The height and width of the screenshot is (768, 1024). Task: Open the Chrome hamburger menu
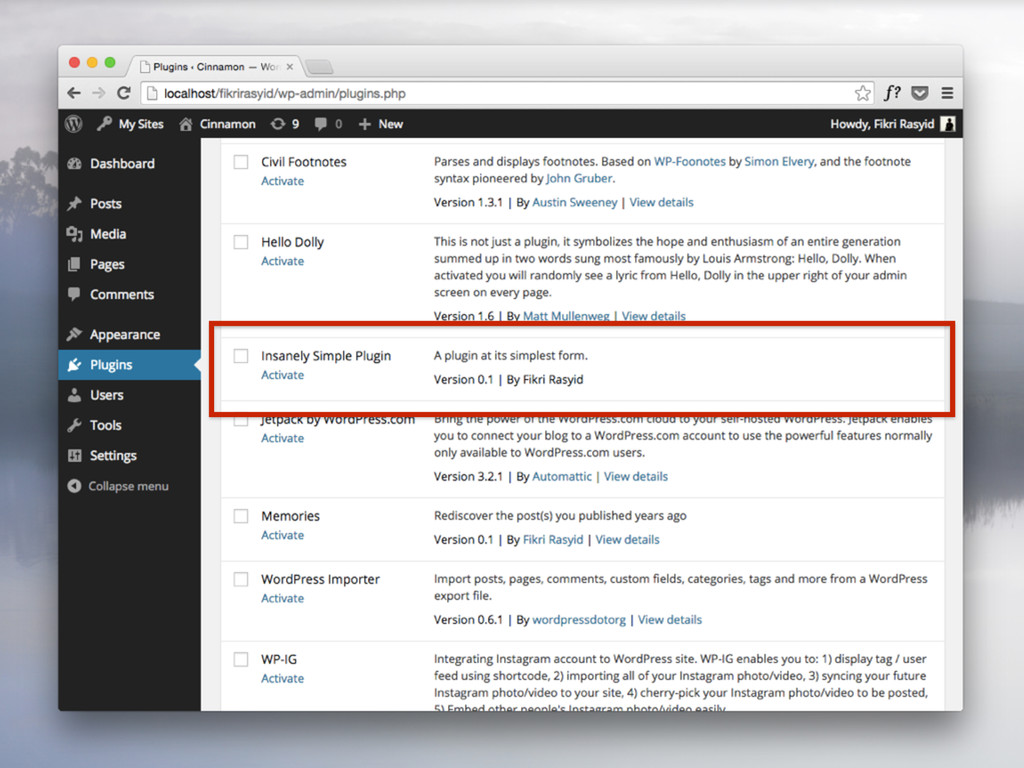tap(947, 93)
